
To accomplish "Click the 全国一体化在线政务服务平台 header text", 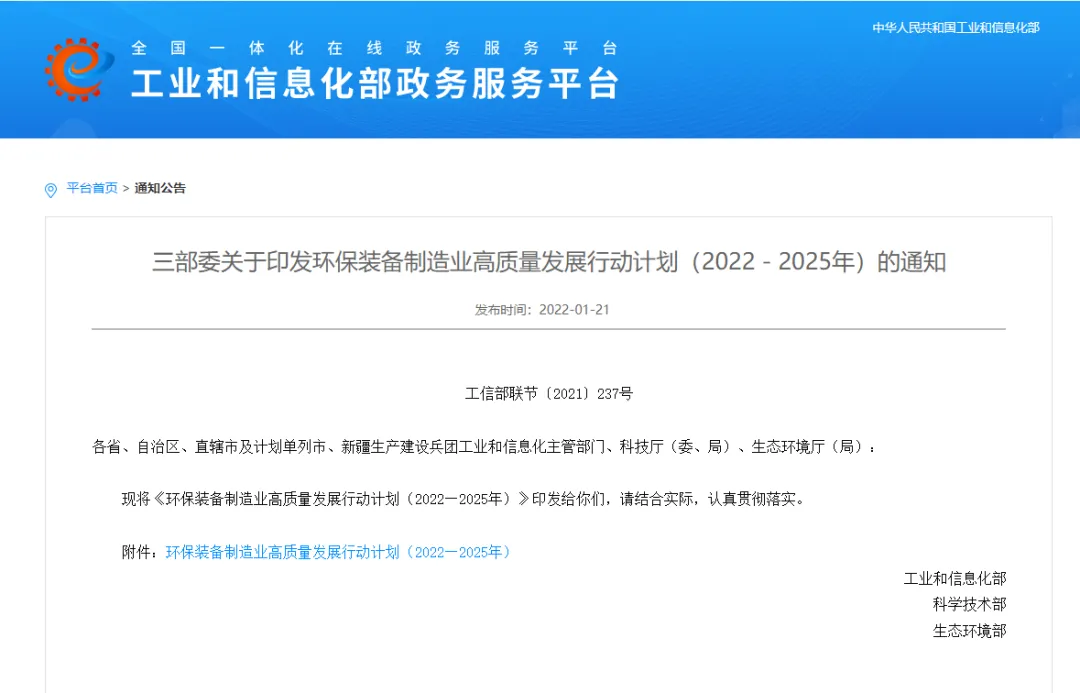I will 375,48.
